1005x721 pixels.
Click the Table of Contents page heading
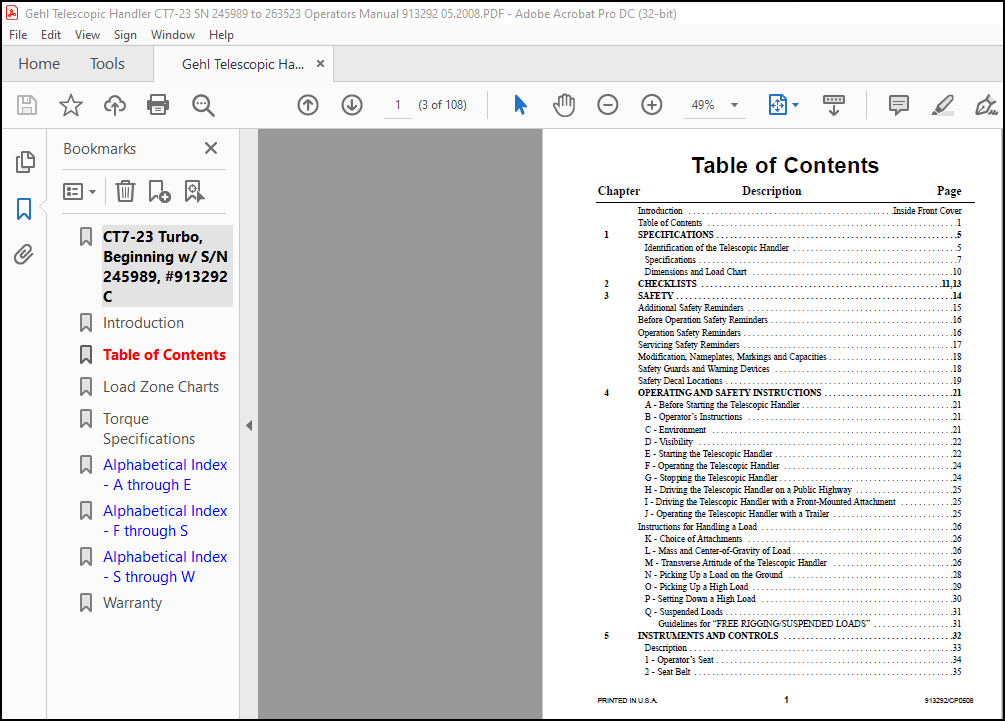click(x=785, y=165)
